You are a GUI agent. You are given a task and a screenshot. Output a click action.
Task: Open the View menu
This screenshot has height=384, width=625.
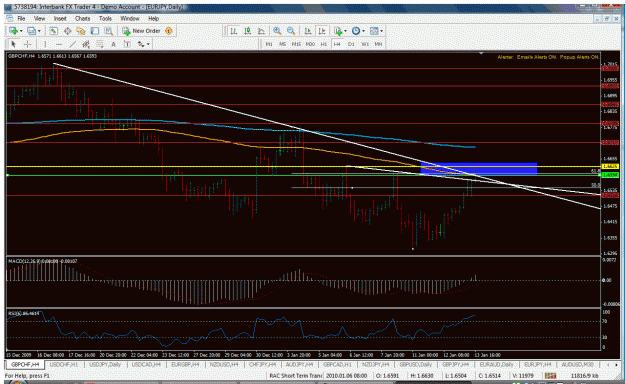click(39, 19)
